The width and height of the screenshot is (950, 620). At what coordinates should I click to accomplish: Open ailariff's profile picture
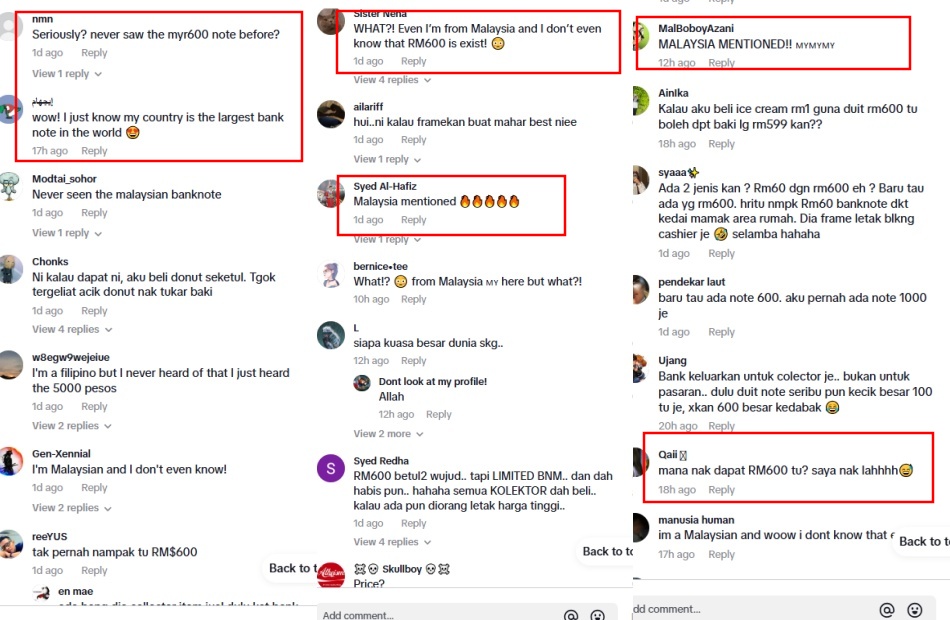[331, 114]
